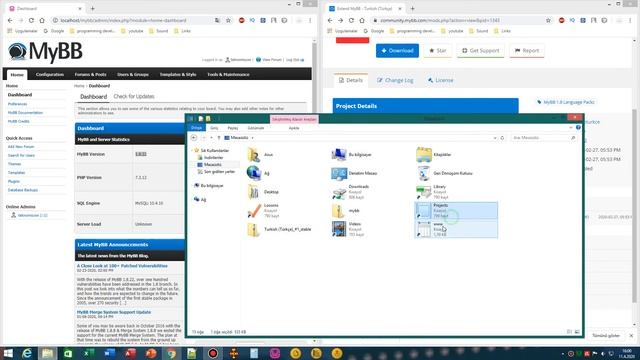Open the mybb folder in File Explorer
This screenshot has width=640, height=360.
click(345, 211)
